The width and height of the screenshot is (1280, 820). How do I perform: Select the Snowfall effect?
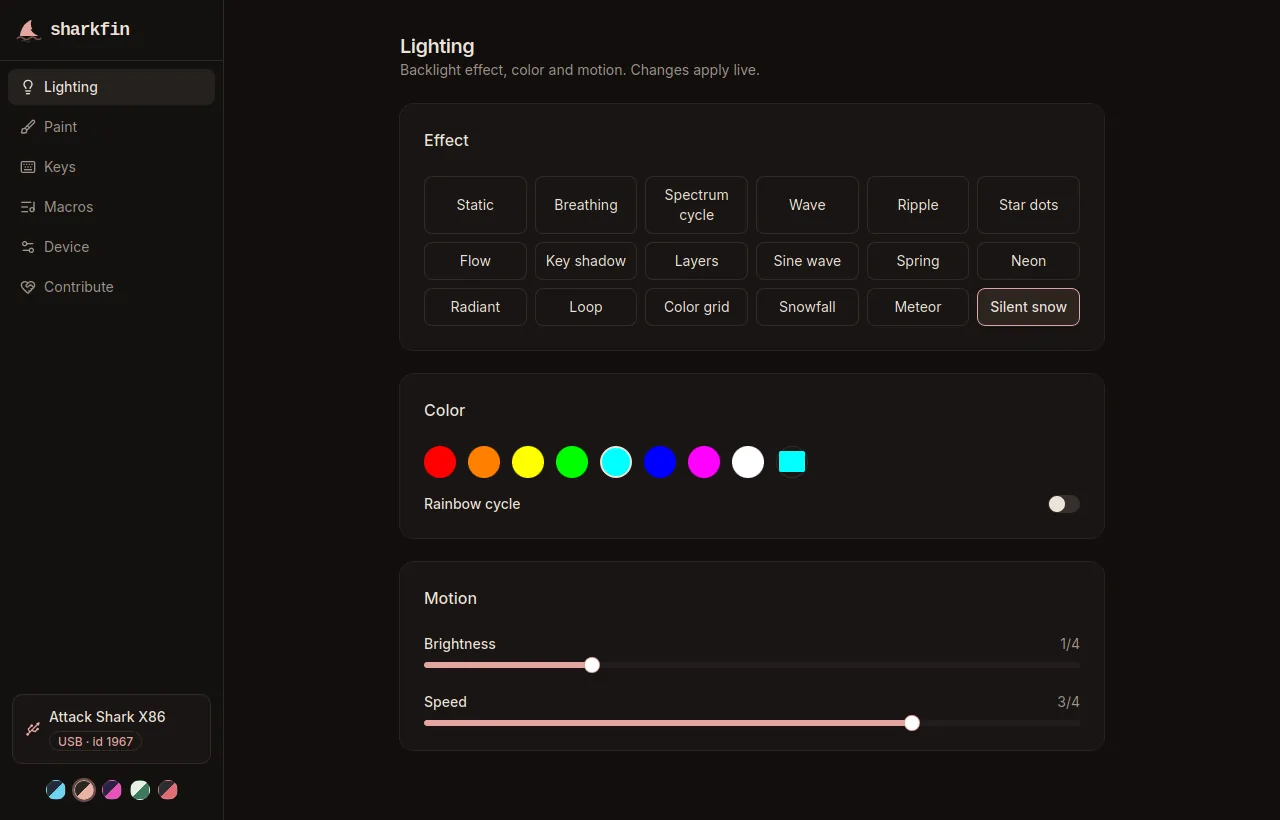[807, 307]
